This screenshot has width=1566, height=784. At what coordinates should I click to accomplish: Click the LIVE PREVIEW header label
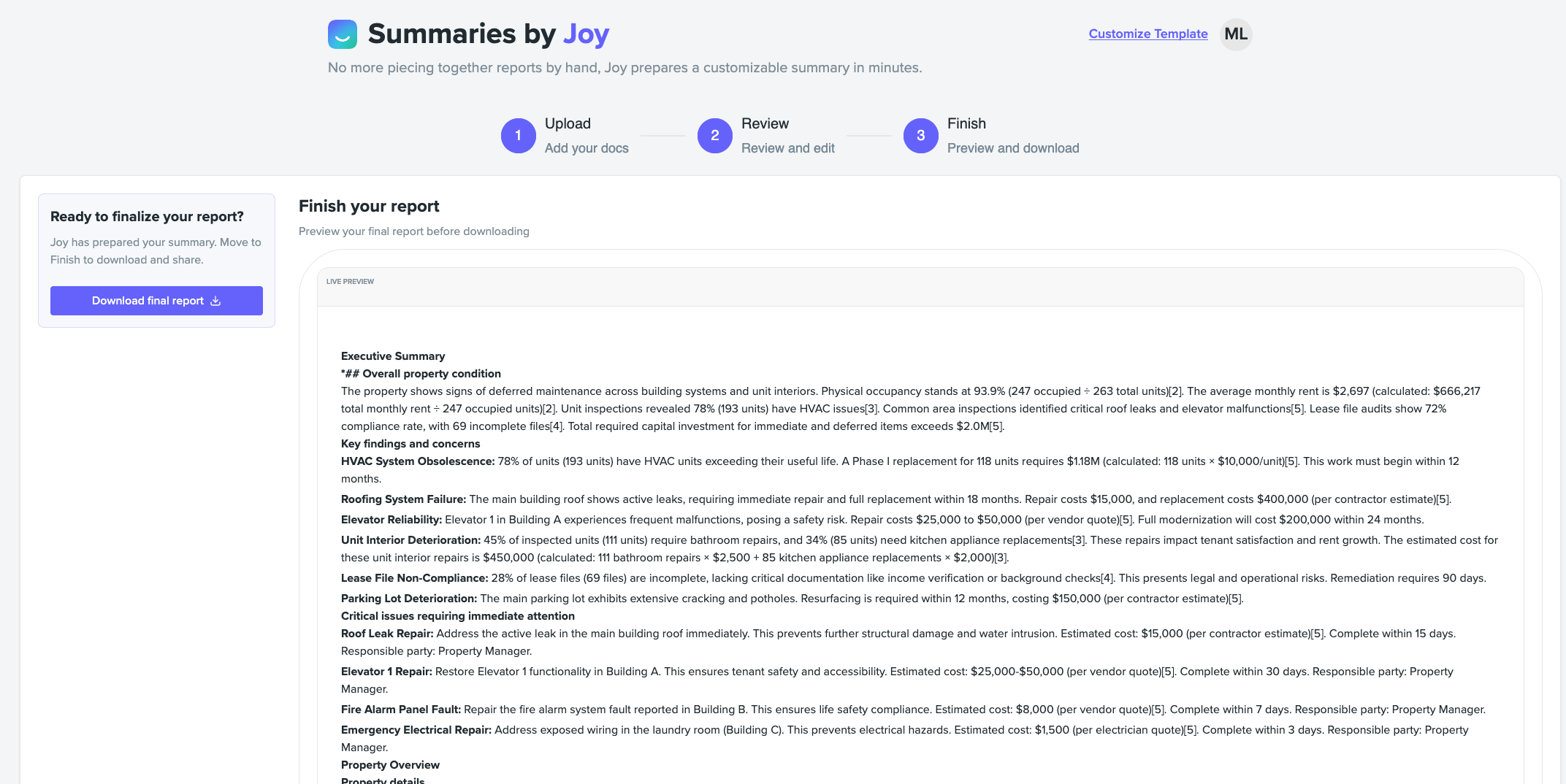[350, 282]
